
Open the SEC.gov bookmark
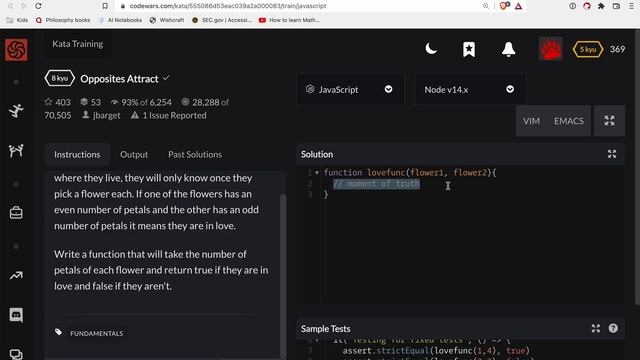(x=222, y=20)
